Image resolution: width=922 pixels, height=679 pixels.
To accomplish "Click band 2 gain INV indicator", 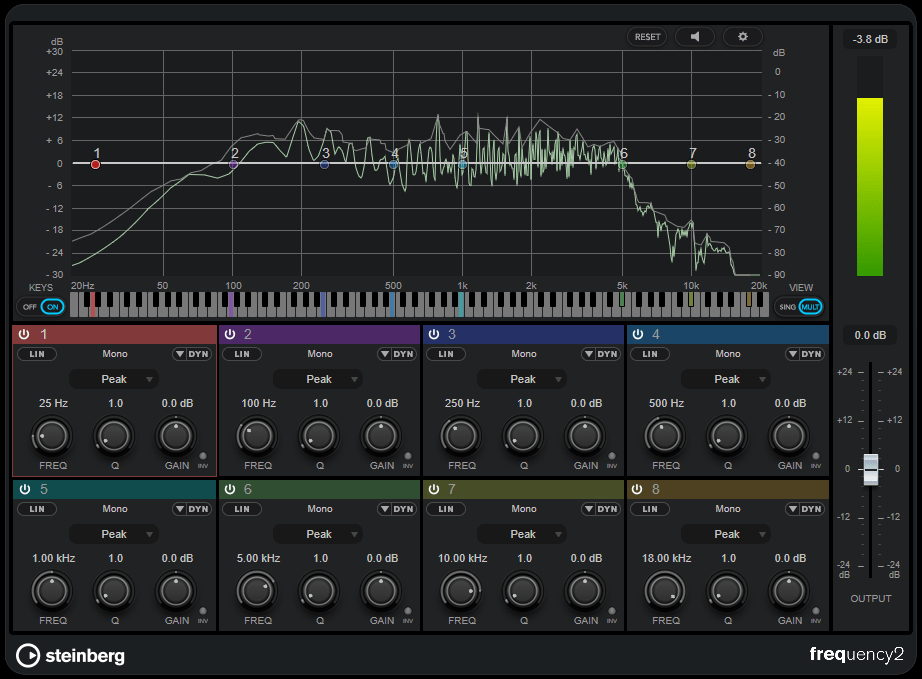I will (x=407, y=457).
